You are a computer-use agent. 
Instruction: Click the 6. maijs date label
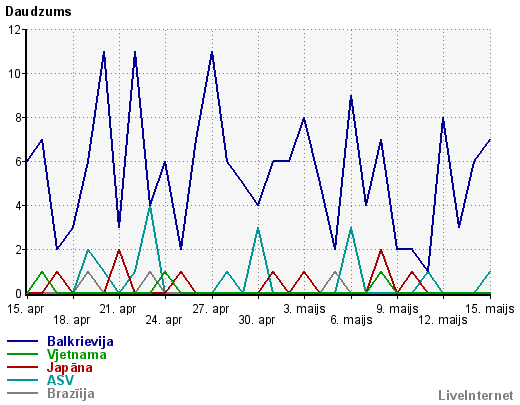[x=351, y=320]
